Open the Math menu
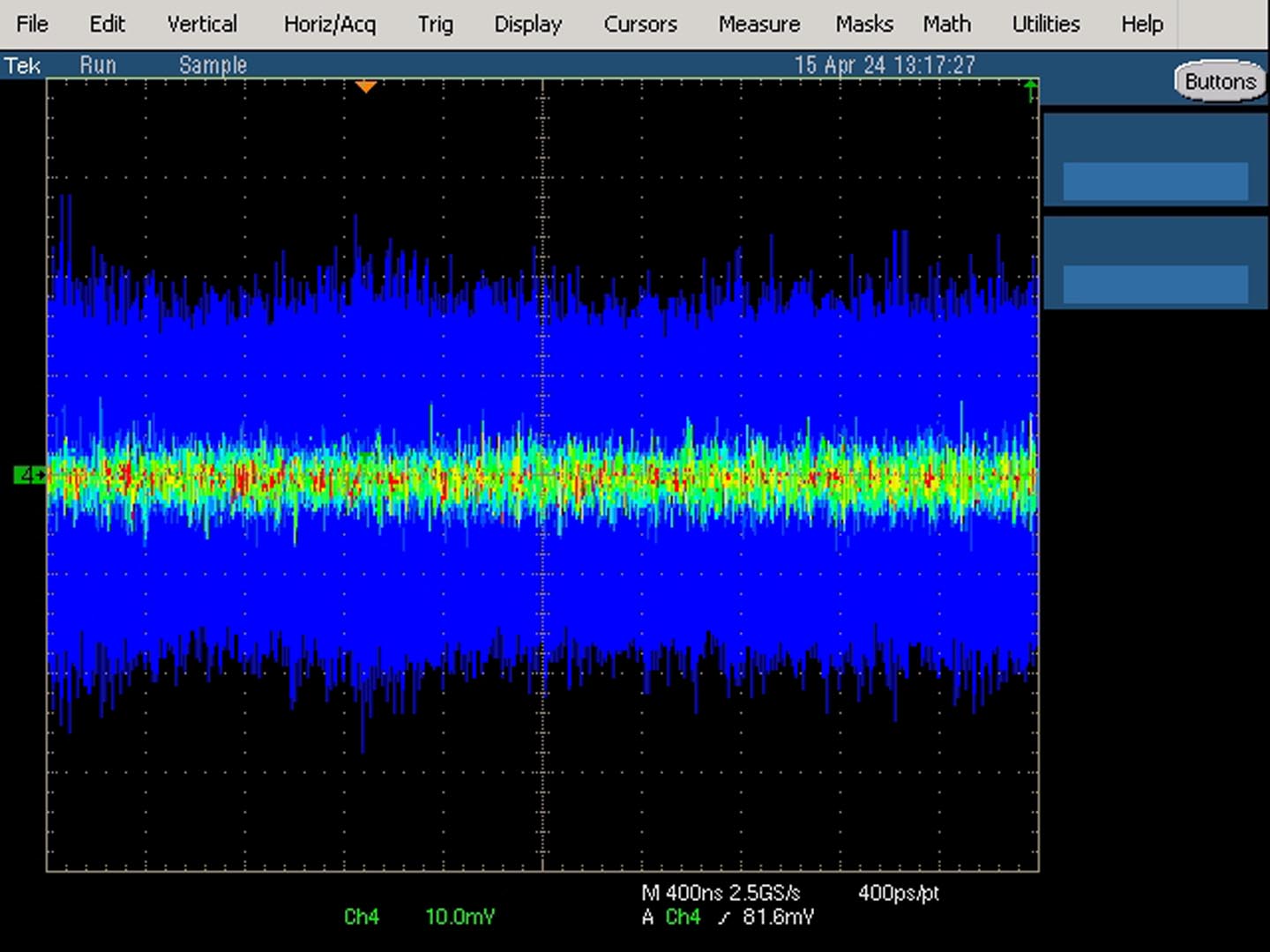This screenshot has width=1270, height=952. [946, 24]
